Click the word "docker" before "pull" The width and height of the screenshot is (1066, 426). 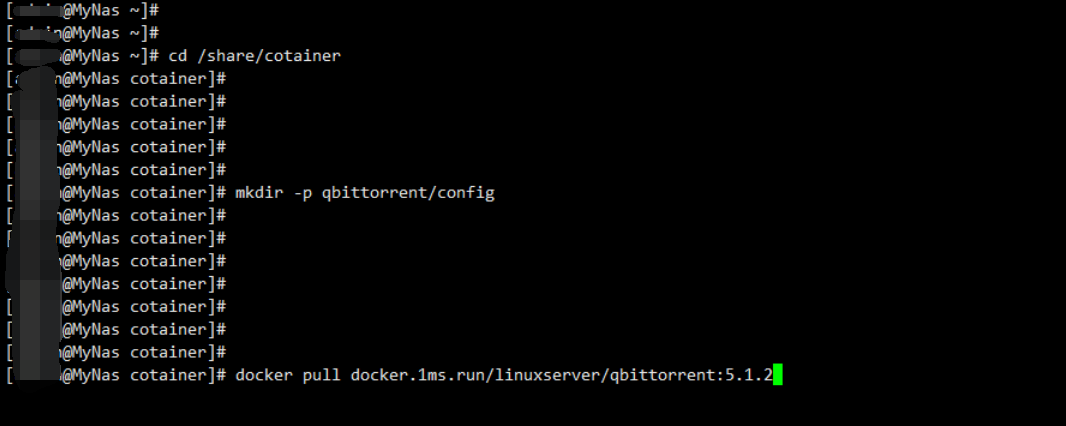pos(264,374)
